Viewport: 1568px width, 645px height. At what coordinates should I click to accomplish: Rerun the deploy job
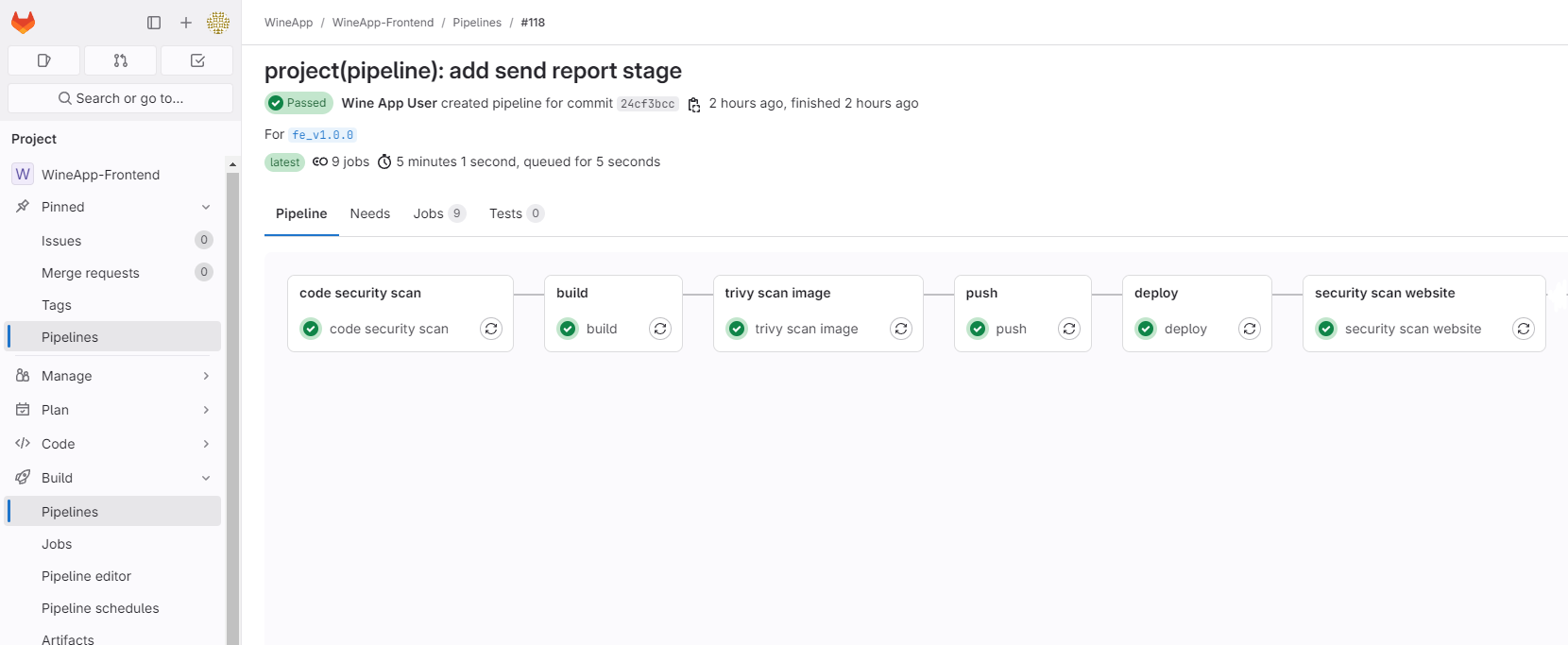(x=1250, y=329)
